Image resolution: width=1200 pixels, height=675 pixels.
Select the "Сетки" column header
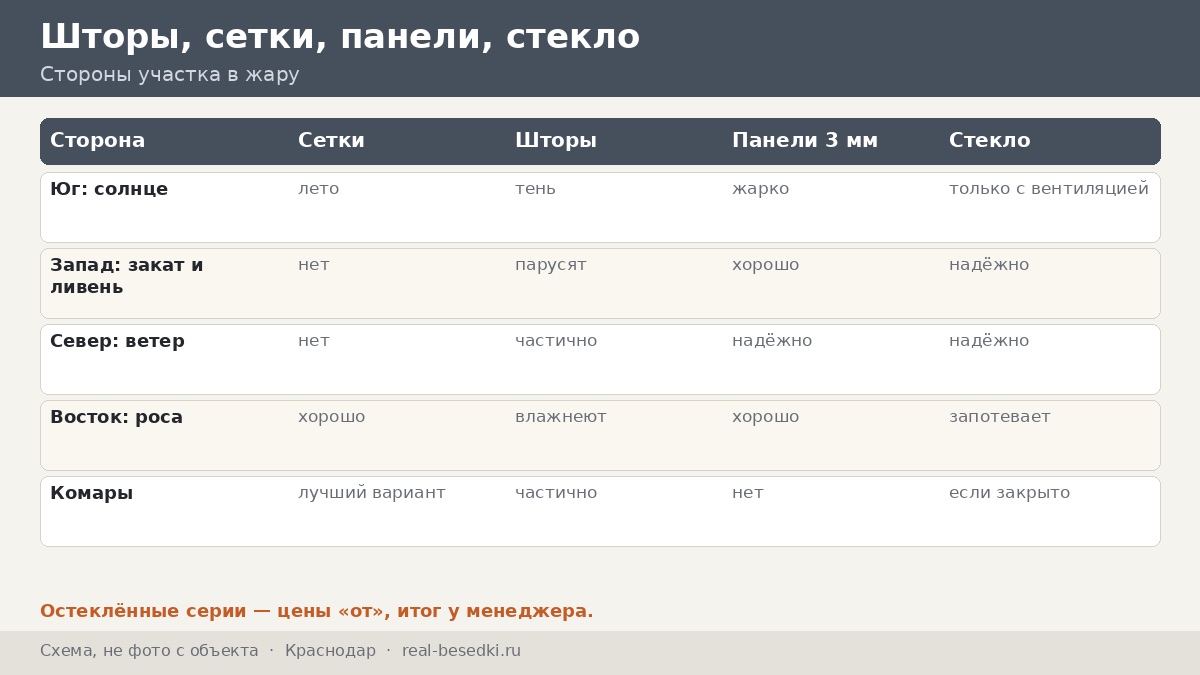tap(331, 141)
